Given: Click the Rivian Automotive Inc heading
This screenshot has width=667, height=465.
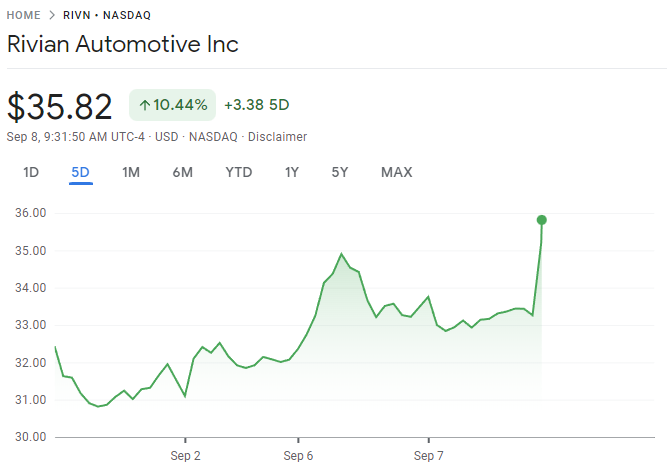Looking at the screenshot, I should coord(123,45).
